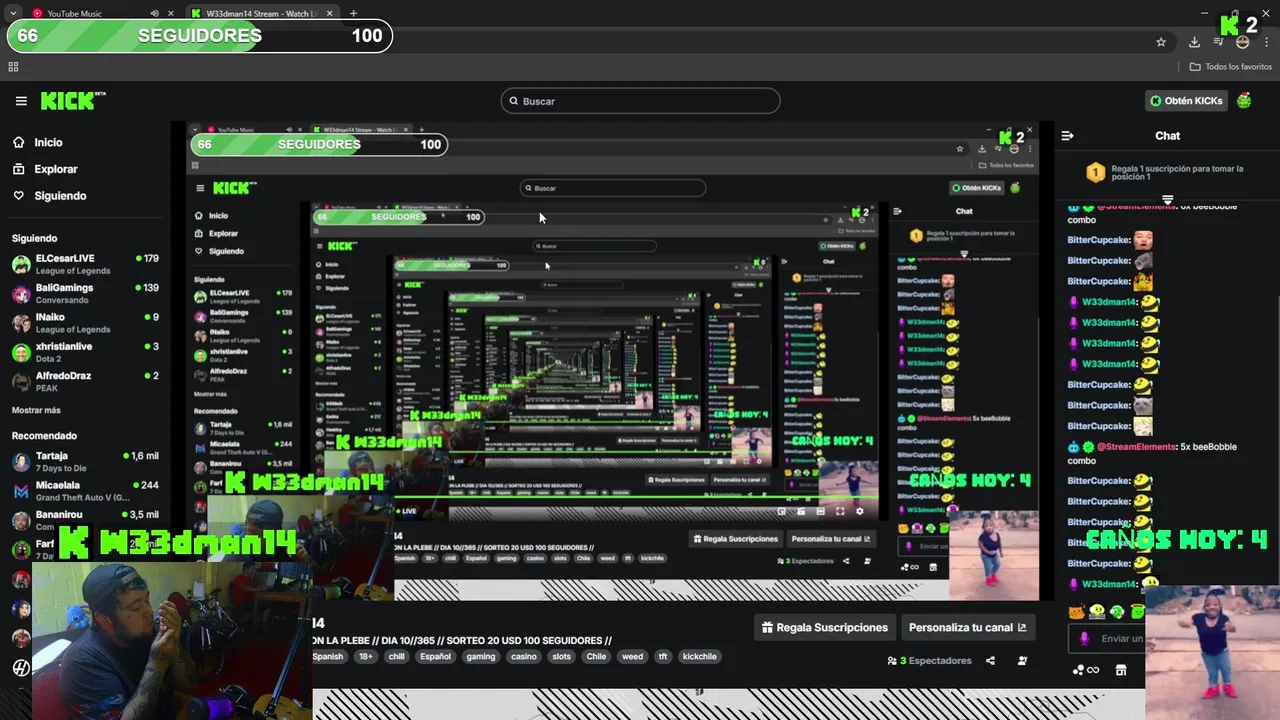Focus the main Buscar search field
The width and height of the screenshot is (1280, 720).
(x=640, y=101)
